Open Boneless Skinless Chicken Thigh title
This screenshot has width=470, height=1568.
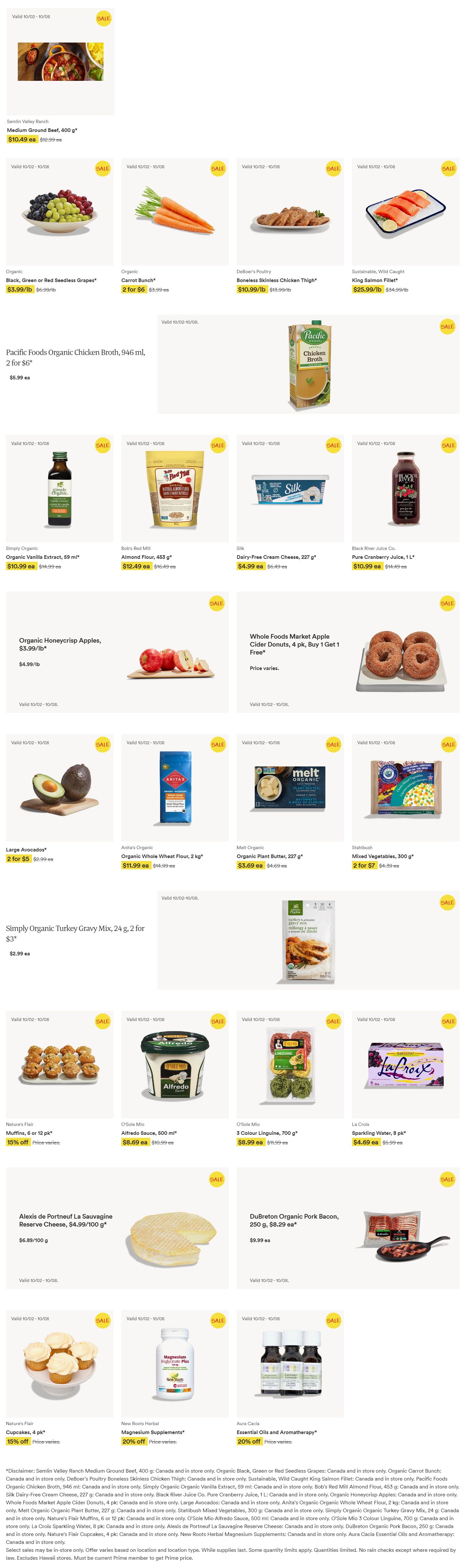click(277, 281)
